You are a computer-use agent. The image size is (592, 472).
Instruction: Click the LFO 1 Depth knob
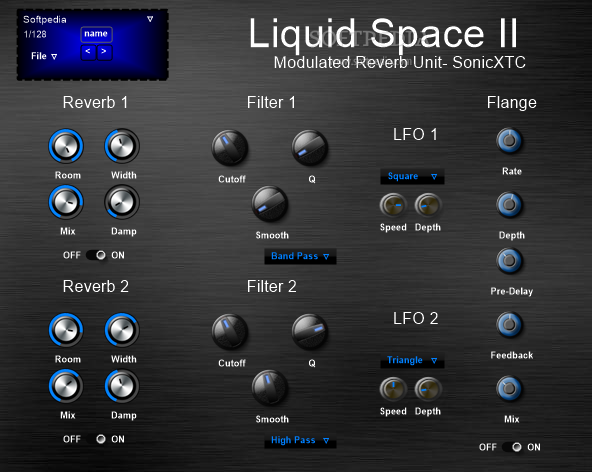coord(428,205)
